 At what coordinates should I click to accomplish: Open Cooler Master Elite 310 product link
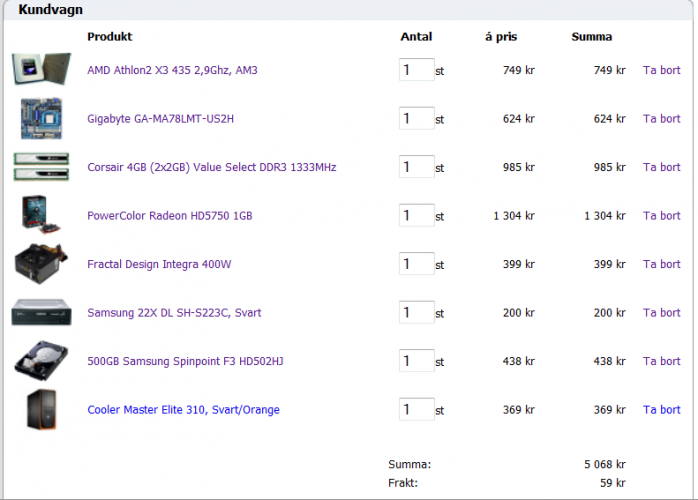[183, 410]
